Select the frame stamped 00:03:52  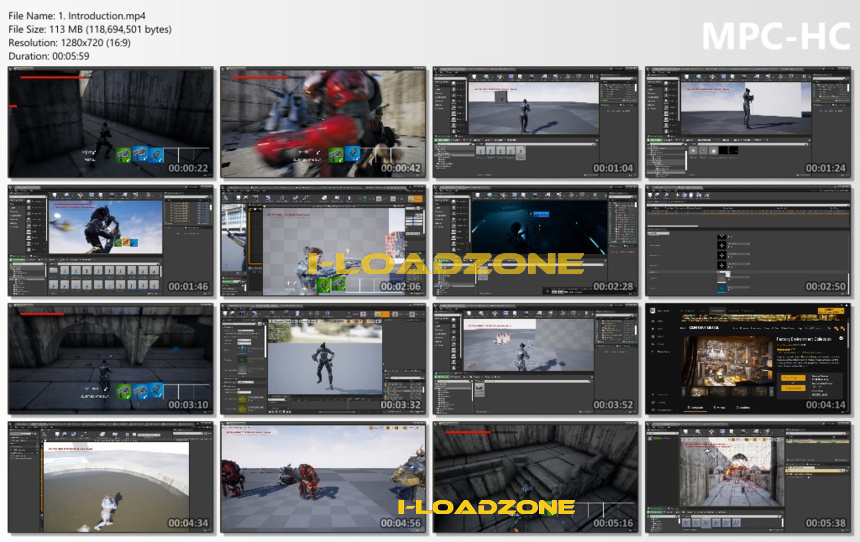536,359
